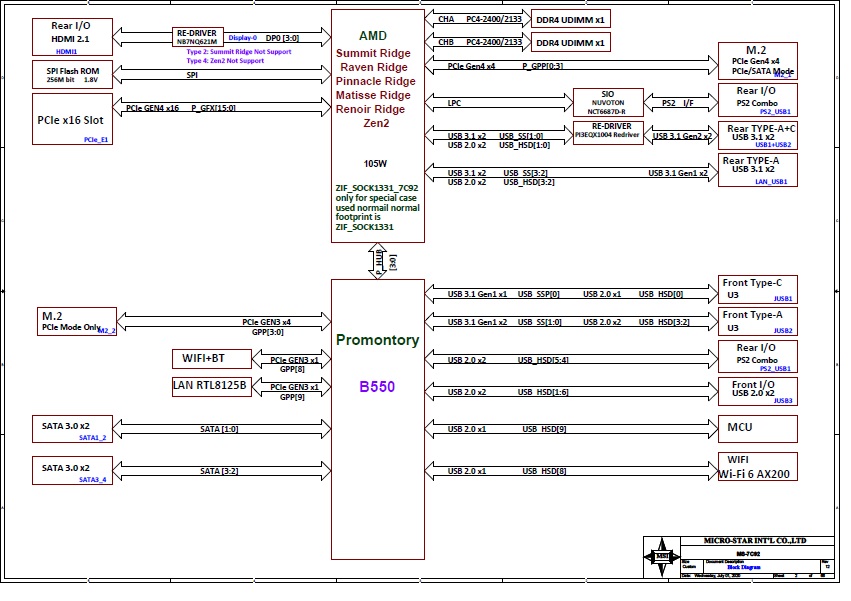851x601 pixels.
Task: Select the Summit Ridge text
Action: (x=373, y=53)
